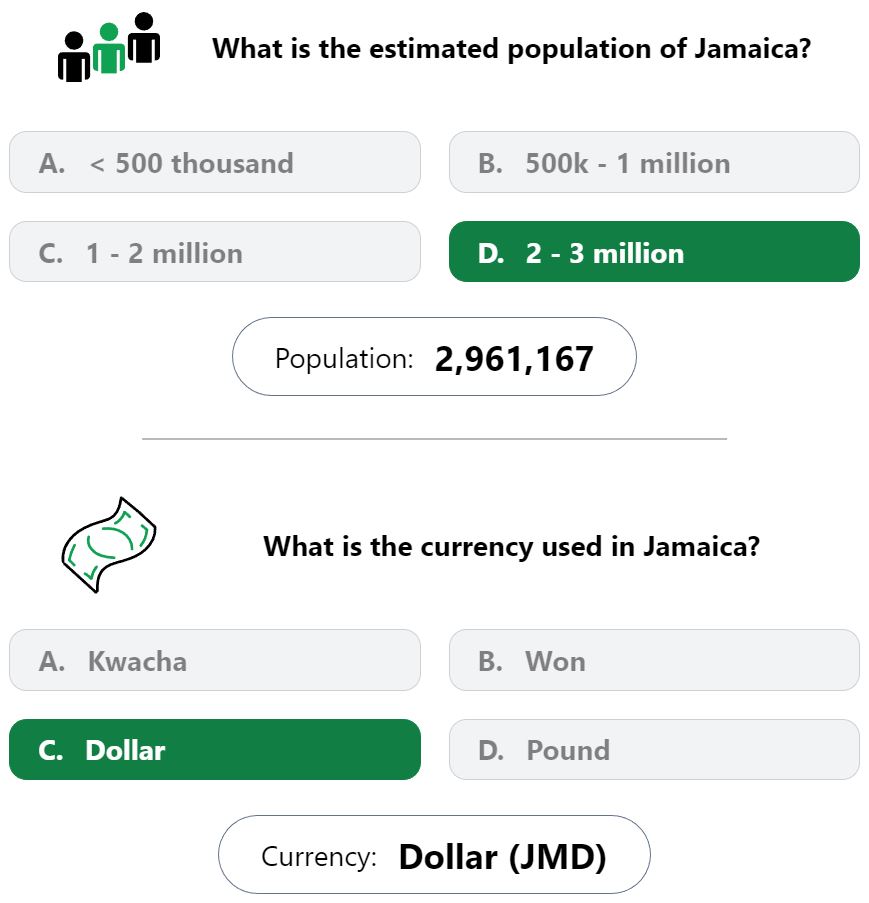Click the banknote currency icon

coord(109,545)
